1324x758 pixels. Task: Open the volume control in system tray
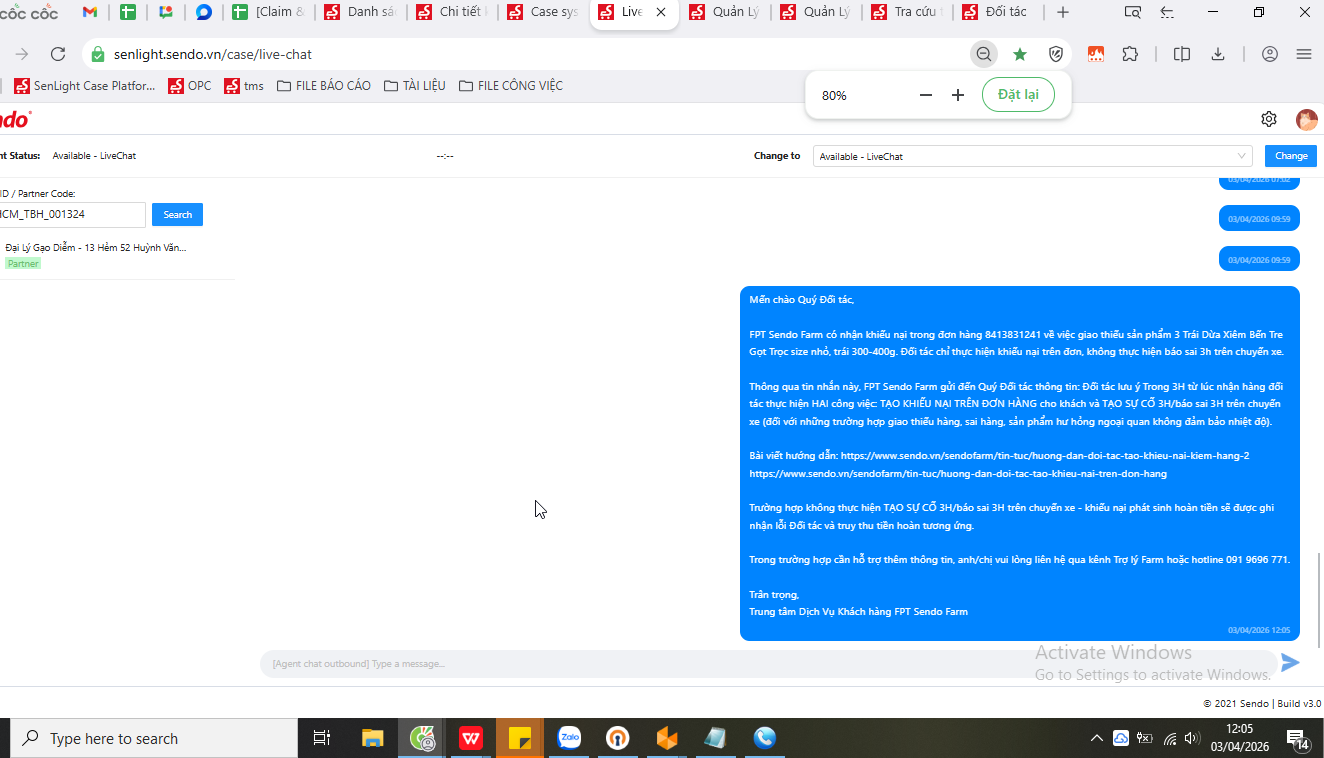pyautogui.click(x=1191, y=738)
